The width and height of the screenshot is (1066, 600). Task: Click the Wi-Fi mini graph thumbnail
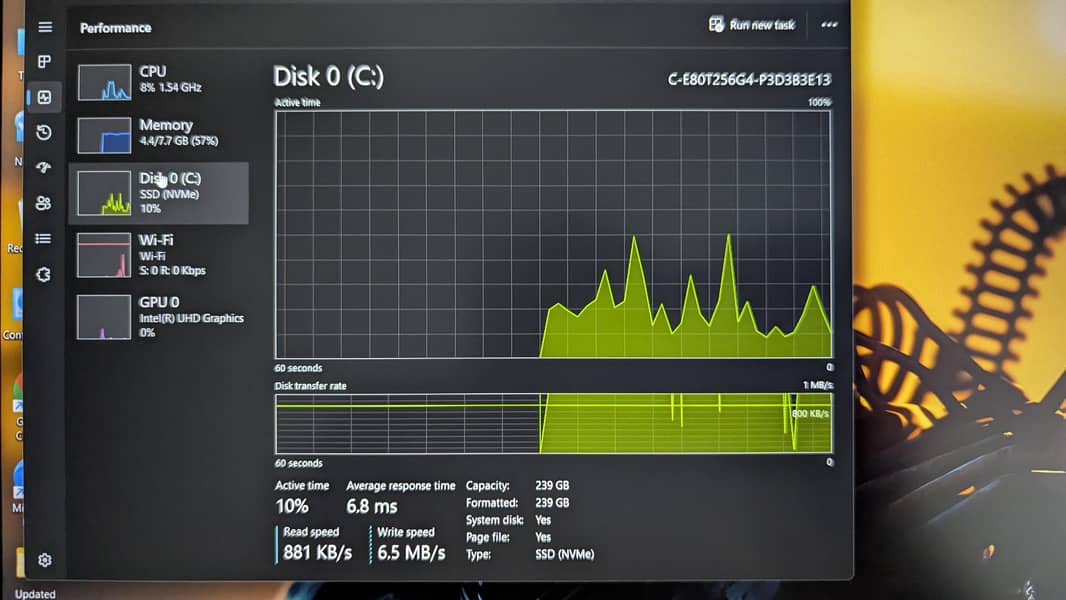pyautogui.click(x=104, y=255)
